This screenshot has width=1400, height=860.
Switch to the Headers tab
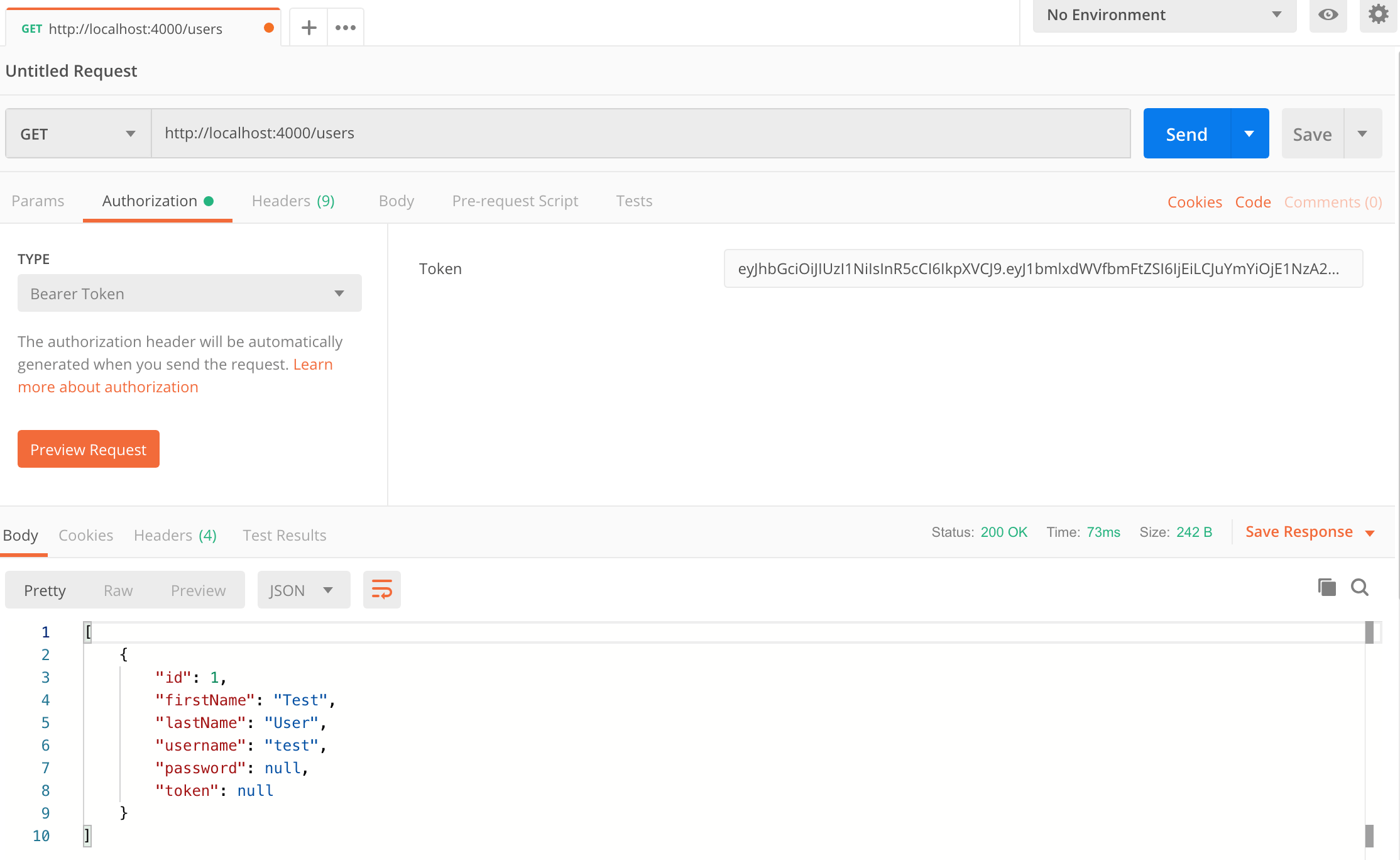tap(294, 200)
